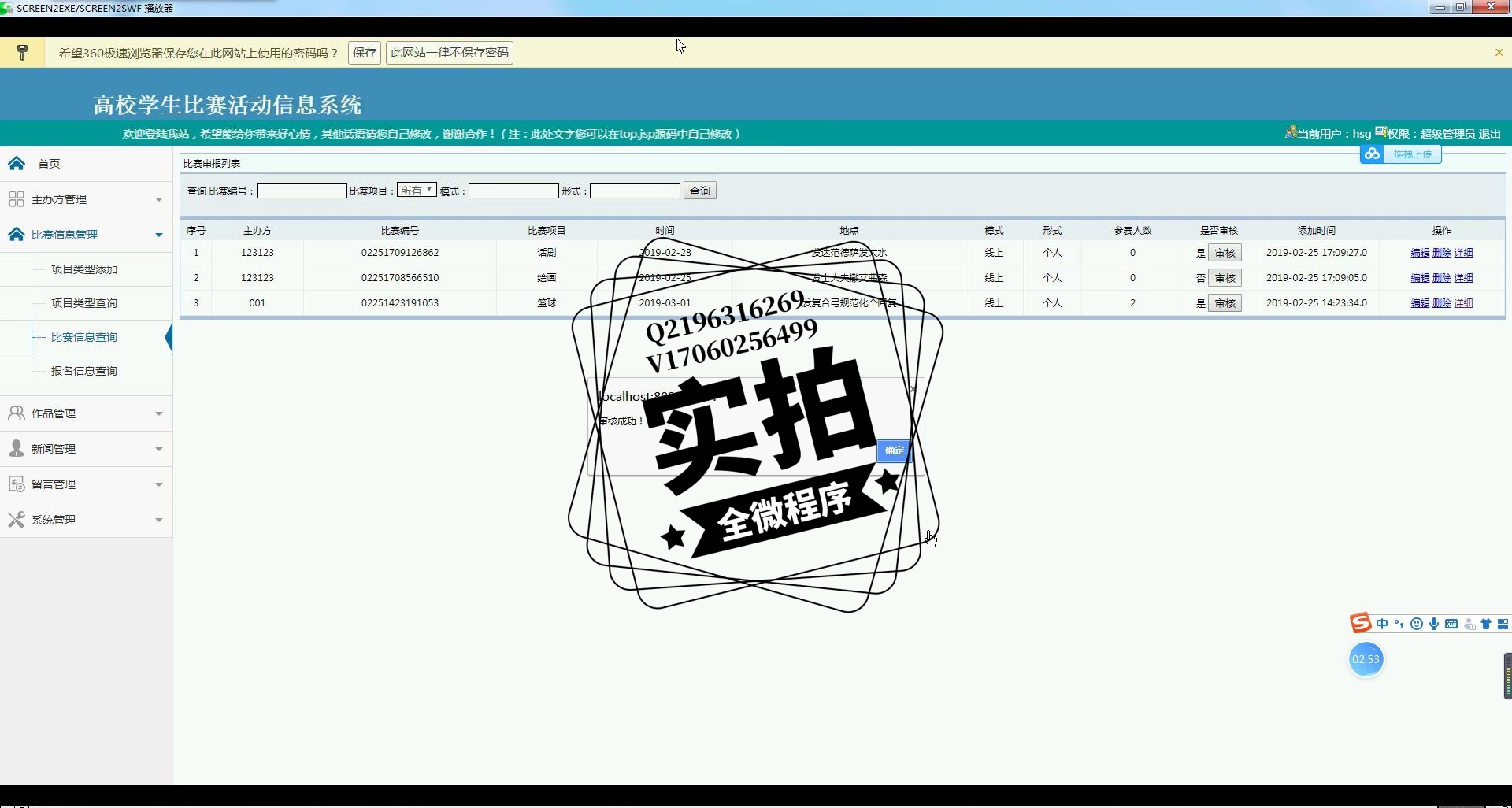This screenshot has width=1512, height=808.
Task: Click the 添加时间 column header
Action: [x=1317, y=231]
